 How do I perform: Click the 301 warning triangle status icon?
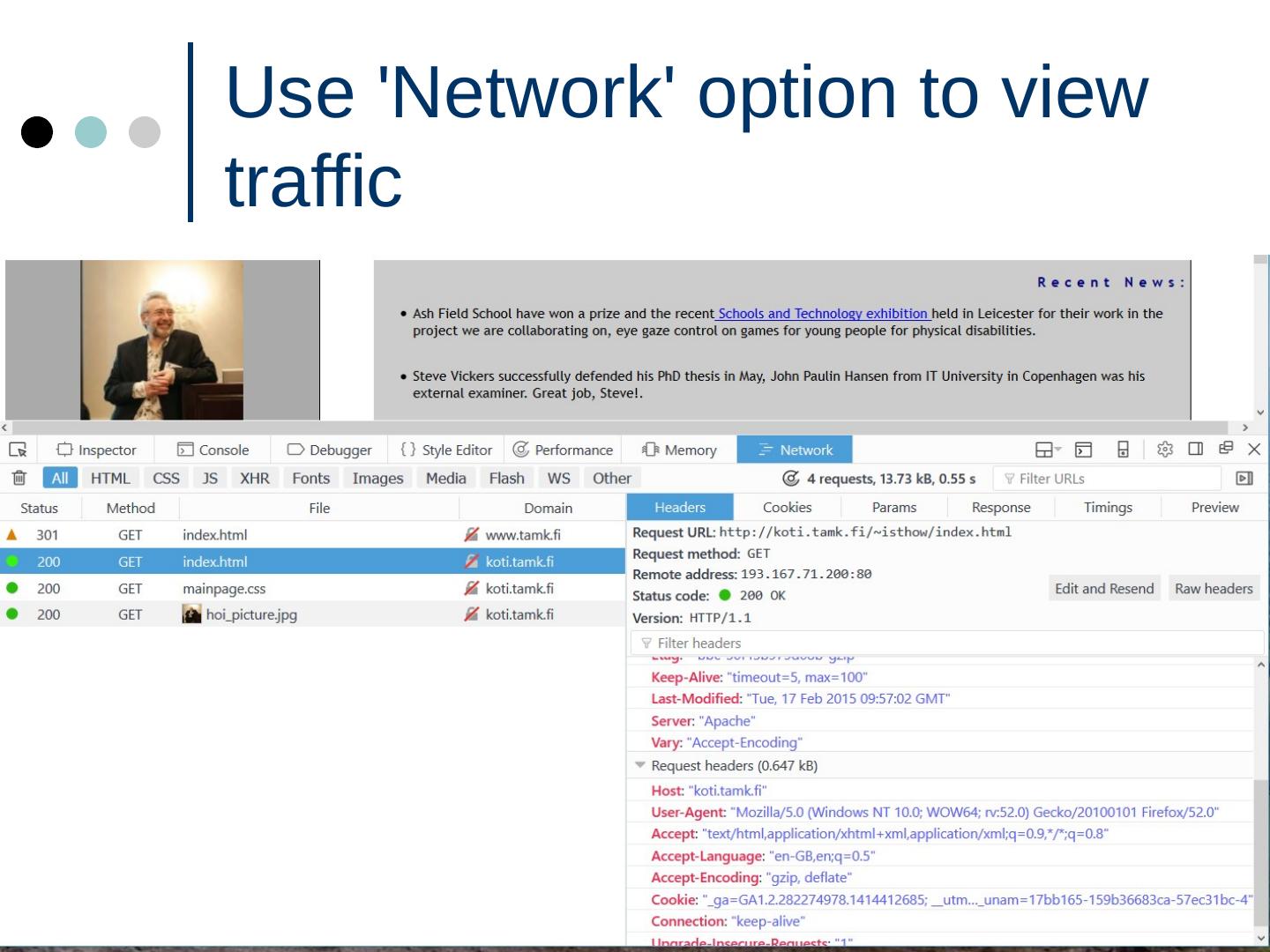pyautogui.click(x=11, y=534)
